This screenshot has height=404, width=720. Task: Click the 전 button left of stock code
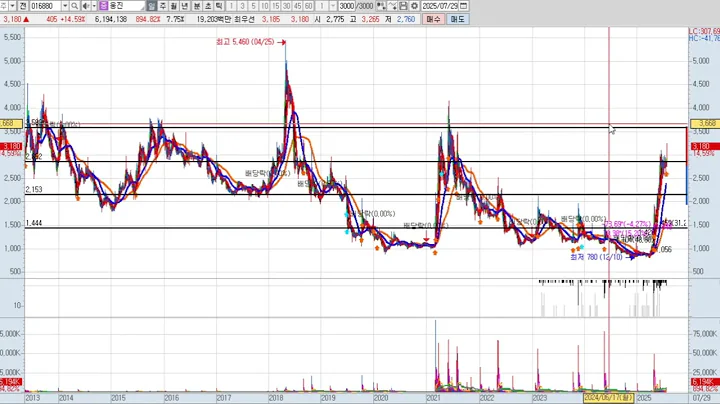point(23,6)
